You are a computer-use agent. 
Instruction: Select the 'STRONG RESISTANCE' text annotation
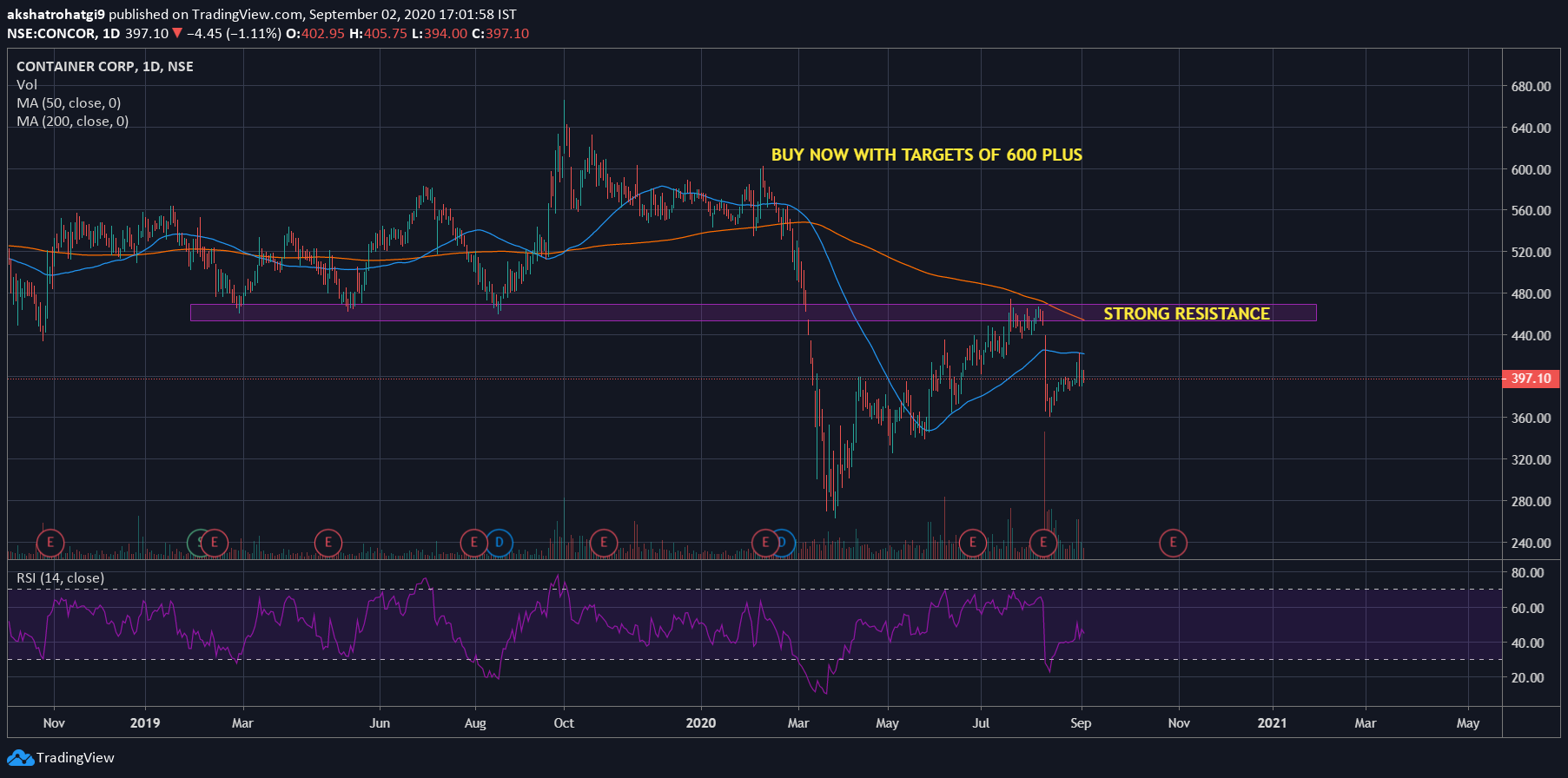pos(1187,313)
